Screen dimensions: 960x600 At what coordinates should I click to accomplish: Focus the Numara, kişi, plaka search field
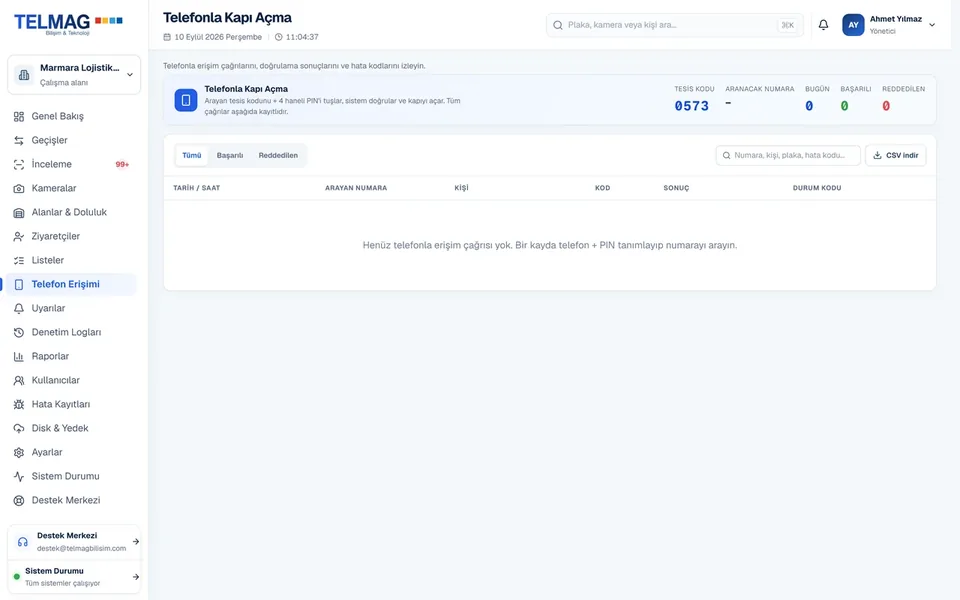pyautogui.click(x=788, y=156)
